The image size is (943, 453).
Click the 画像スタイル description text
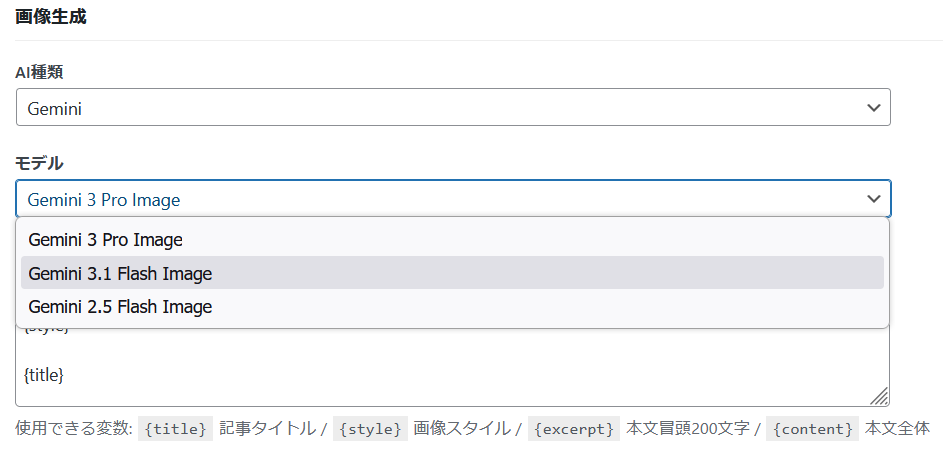(461, 429)
